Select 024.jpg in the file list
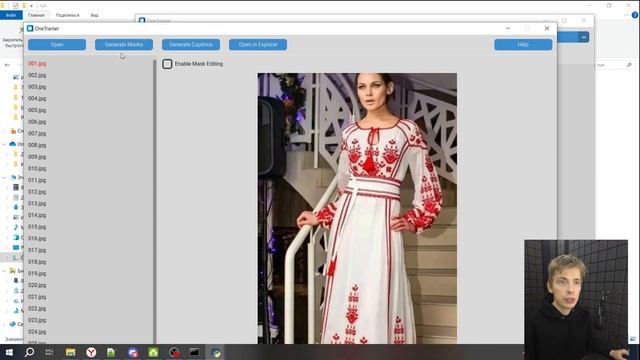640x360 pixels. 37,332
